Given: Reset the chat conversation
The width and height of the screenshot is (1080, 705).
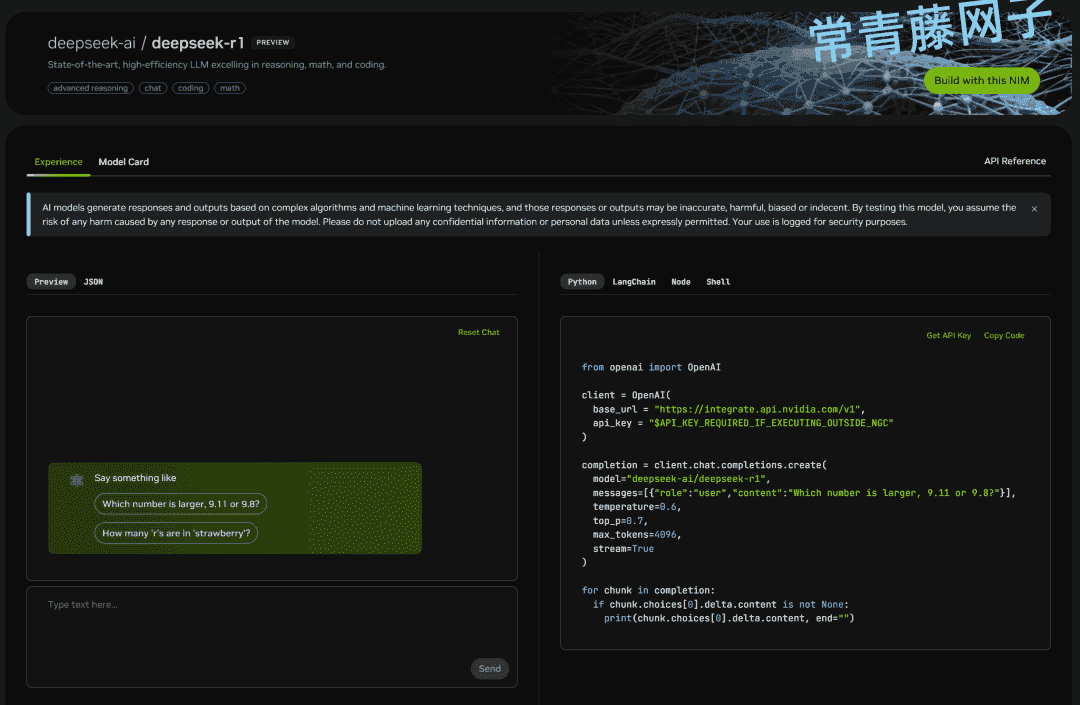Looking at the screenshot, I should tap(479, 333).
